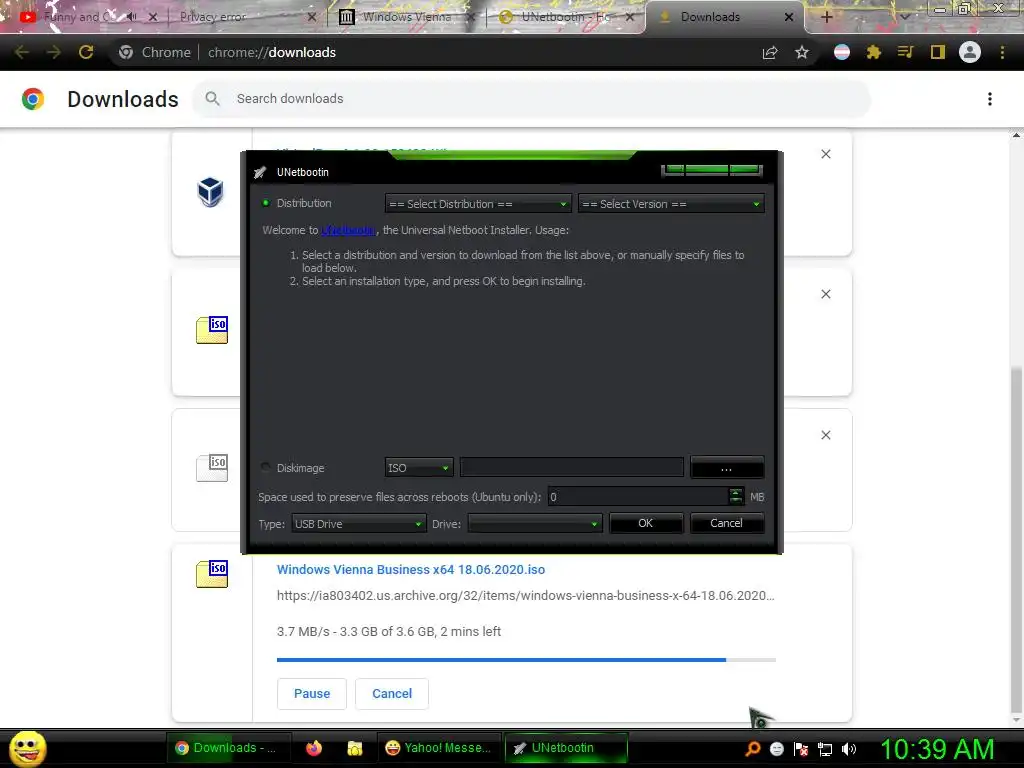Click the share page icon in address bar
The width and height of the screenshot is (1024, 768).
[x=770, y=53]
